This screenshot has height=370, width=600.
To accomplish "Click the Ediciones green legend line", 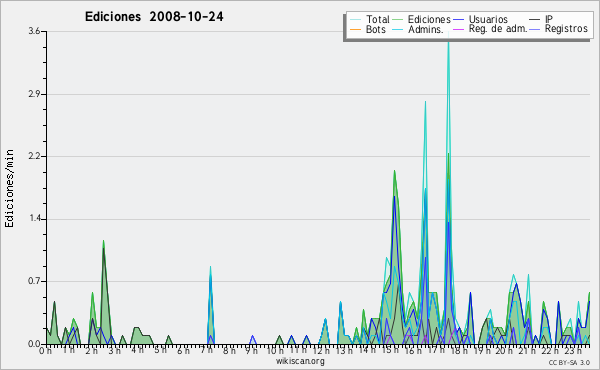I will coord(398,20).
